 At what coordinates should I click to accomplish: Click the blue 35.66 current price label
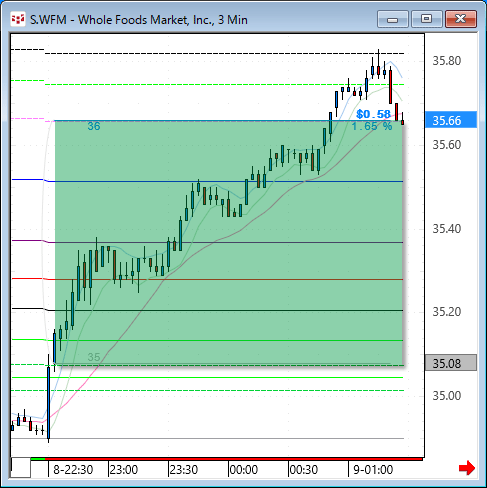pyautogui.click(x=451, y=120)
